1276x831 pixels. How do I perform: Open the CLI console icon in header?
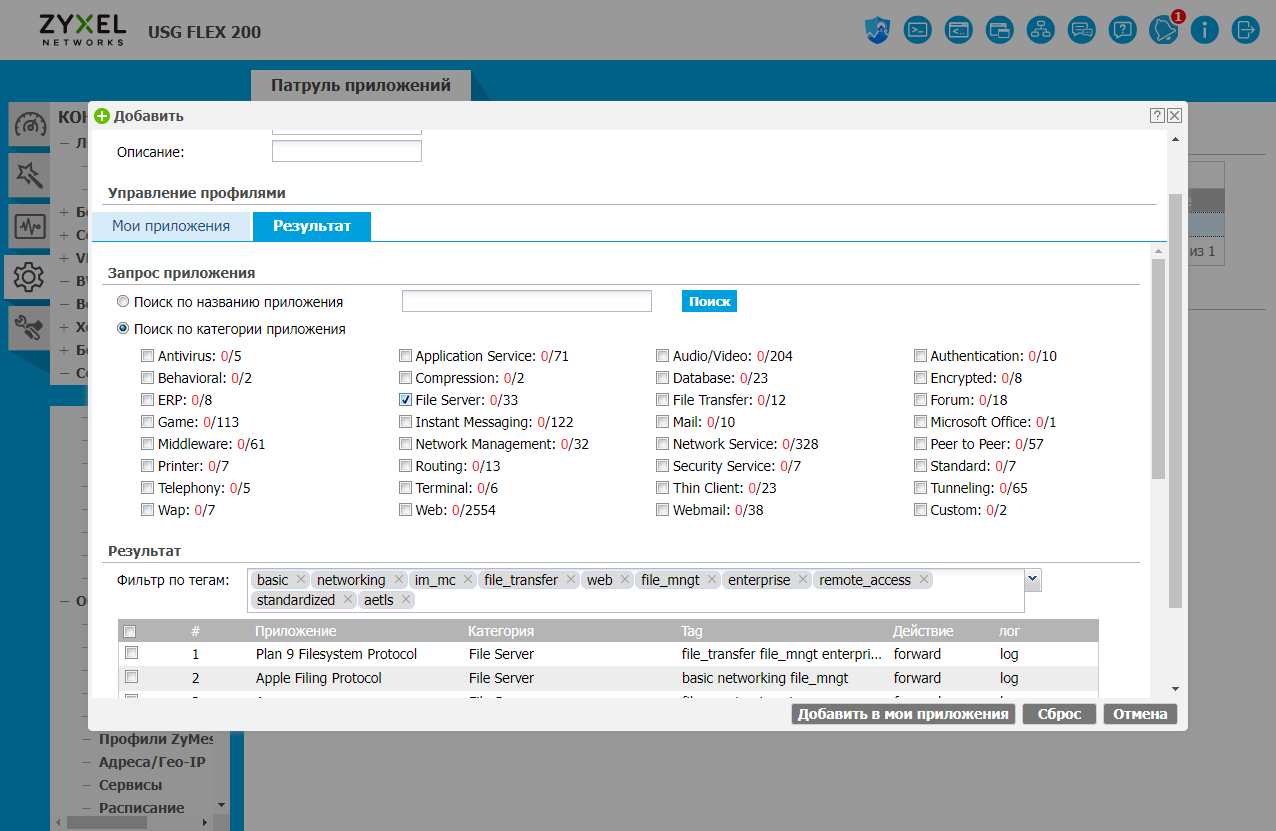point(918,30)
